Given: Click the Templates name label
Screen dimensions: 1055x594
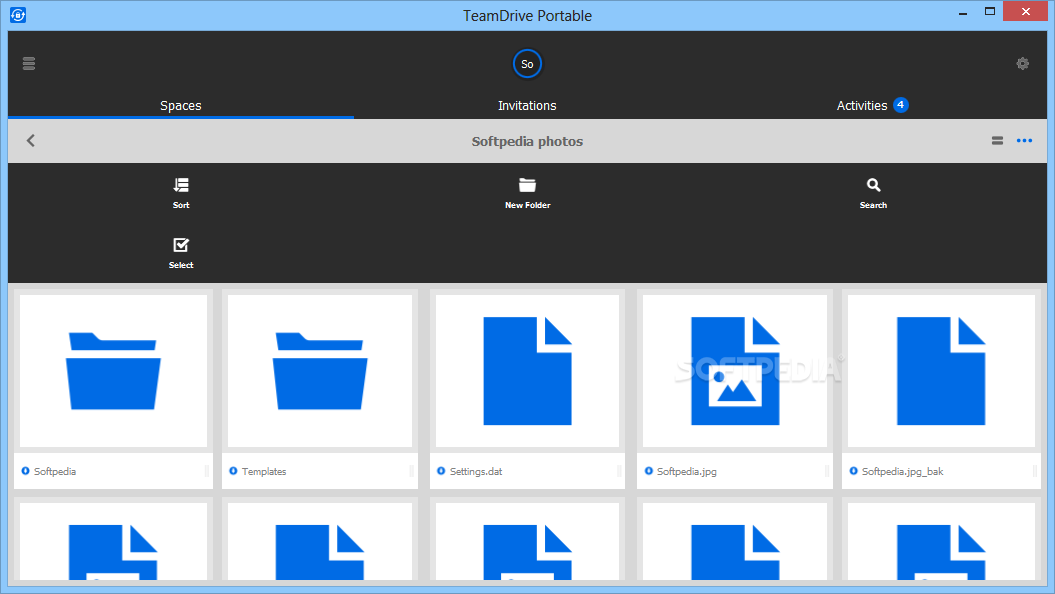Looking at the screenshot, I should (264, 472).
